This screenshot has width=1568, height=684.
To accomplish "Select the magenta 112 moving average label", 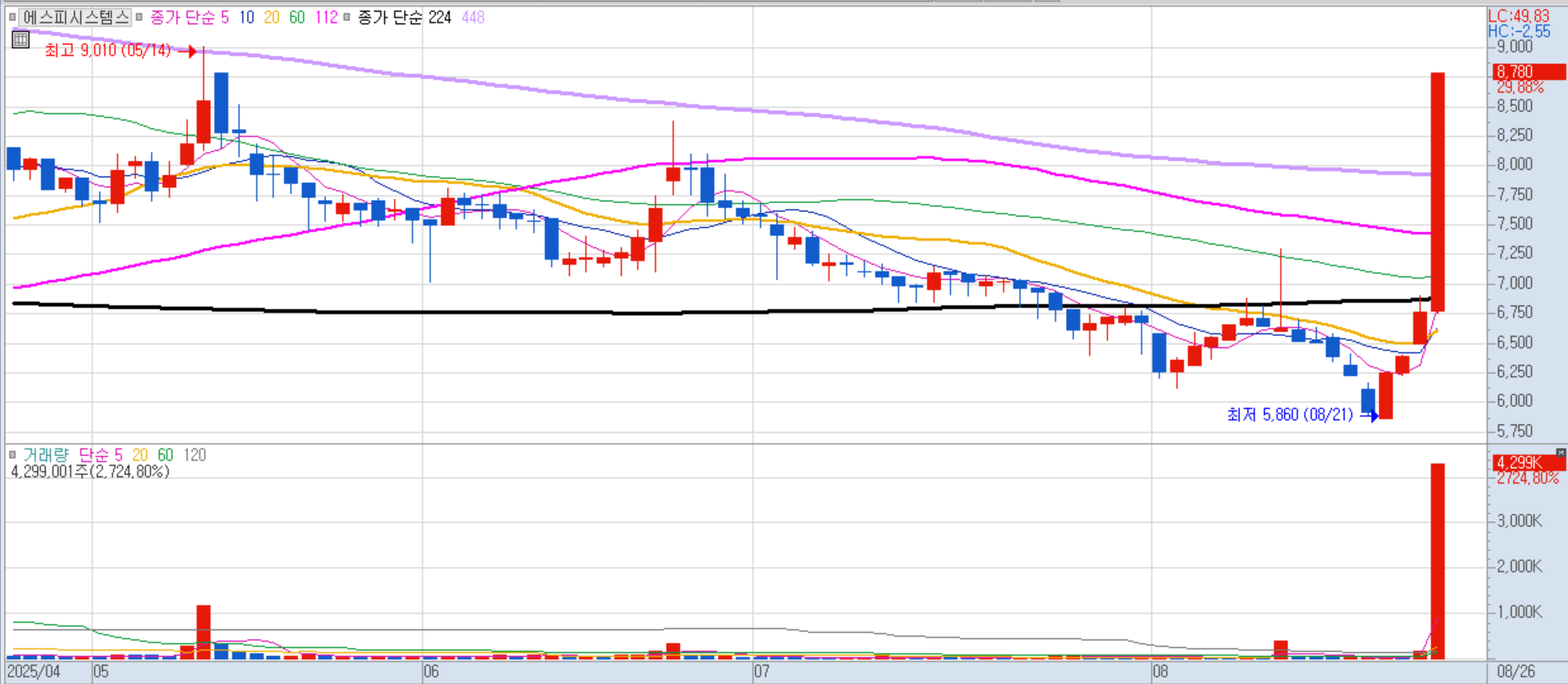I will pyautogui.click(x=326, y=17).
